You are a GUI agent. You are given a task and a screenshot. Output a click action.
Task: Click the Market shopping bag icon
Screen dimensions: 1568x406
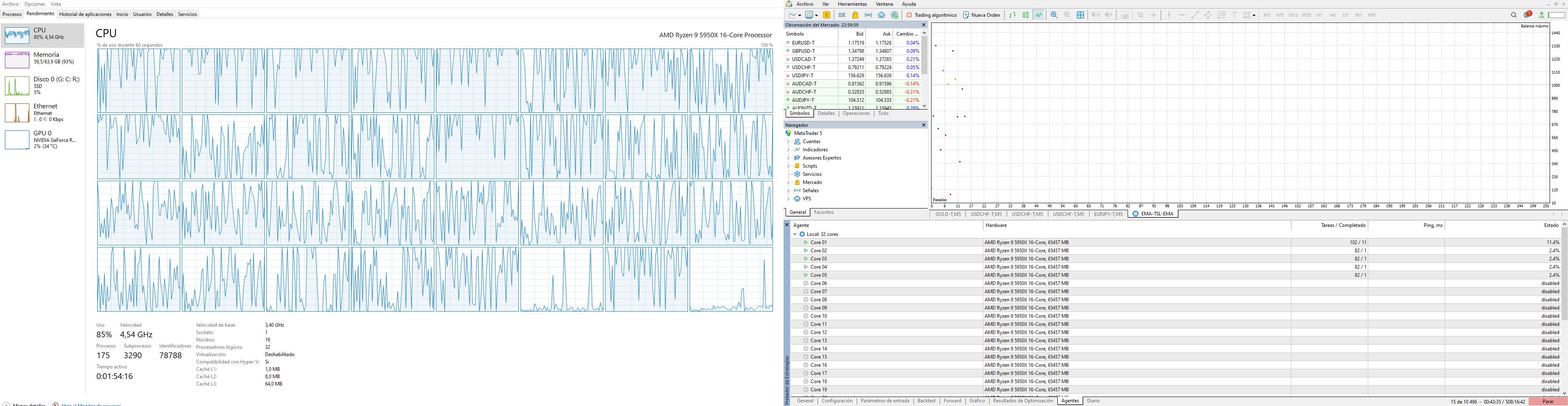[x=855, y=15]
